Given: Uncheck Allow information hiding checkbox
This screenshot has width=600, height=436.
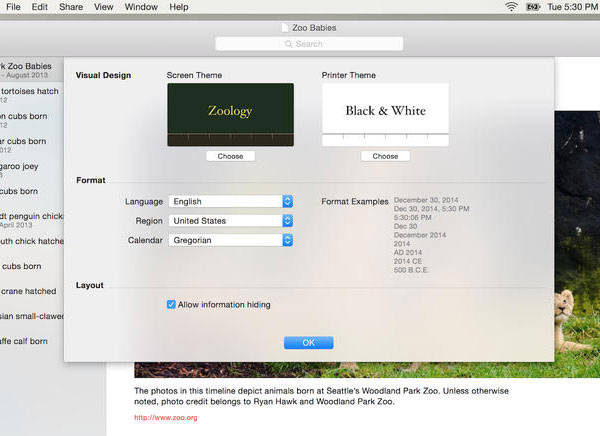Looking at the screenshot, I should point(171,305).
